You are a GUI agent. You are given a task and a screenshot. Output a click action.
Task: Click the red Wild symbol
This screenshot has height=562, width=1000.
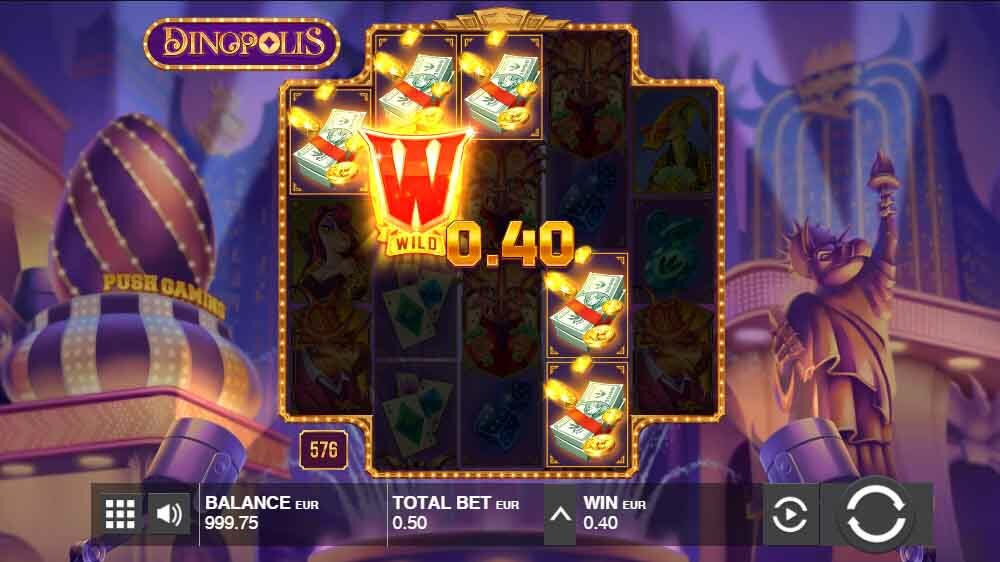tap(418, 189)
